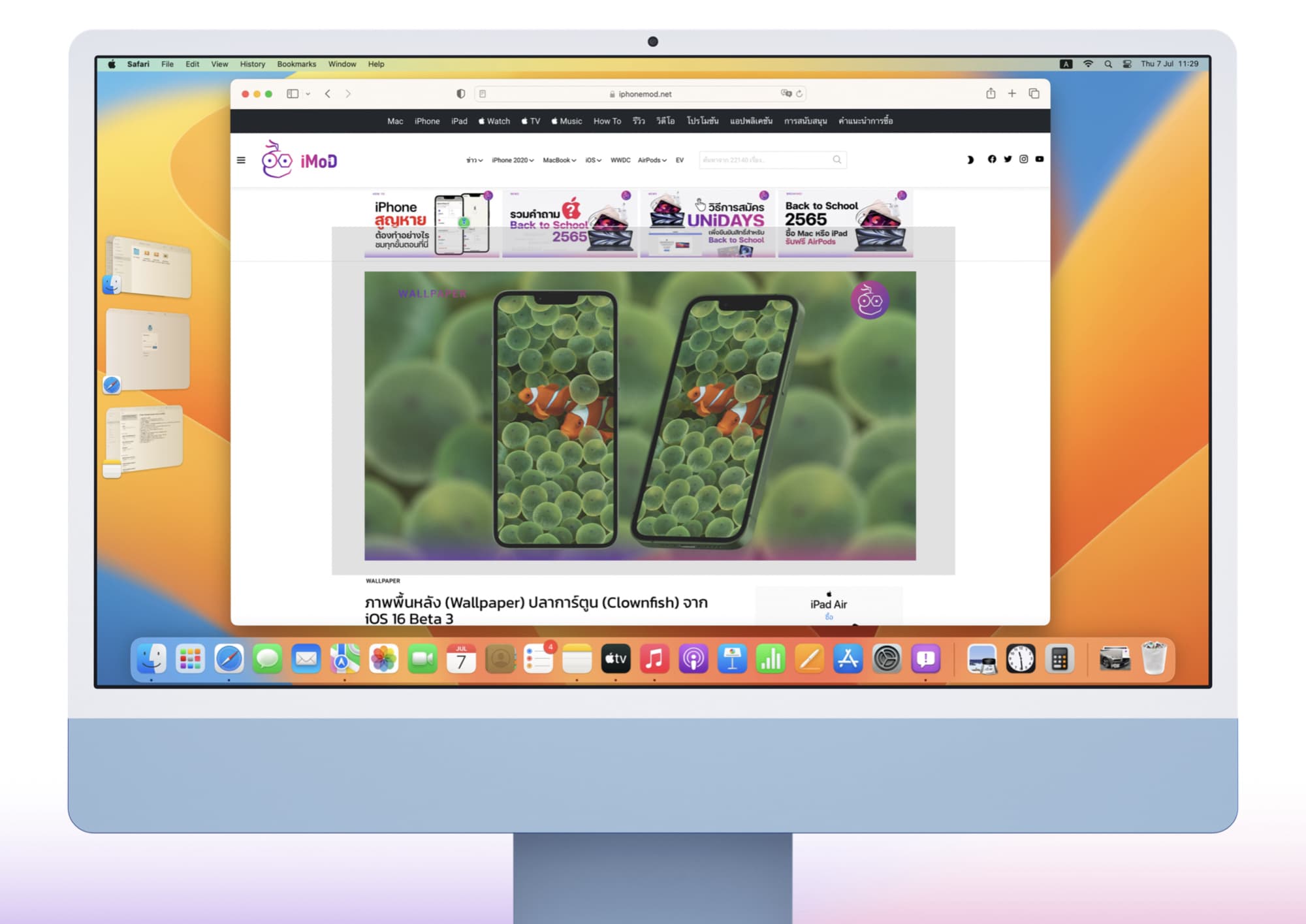The width and height of the screenshot is (1306, 924).
Task: Toggle the Safari sidebar
Action: click(x=293, y=94)
